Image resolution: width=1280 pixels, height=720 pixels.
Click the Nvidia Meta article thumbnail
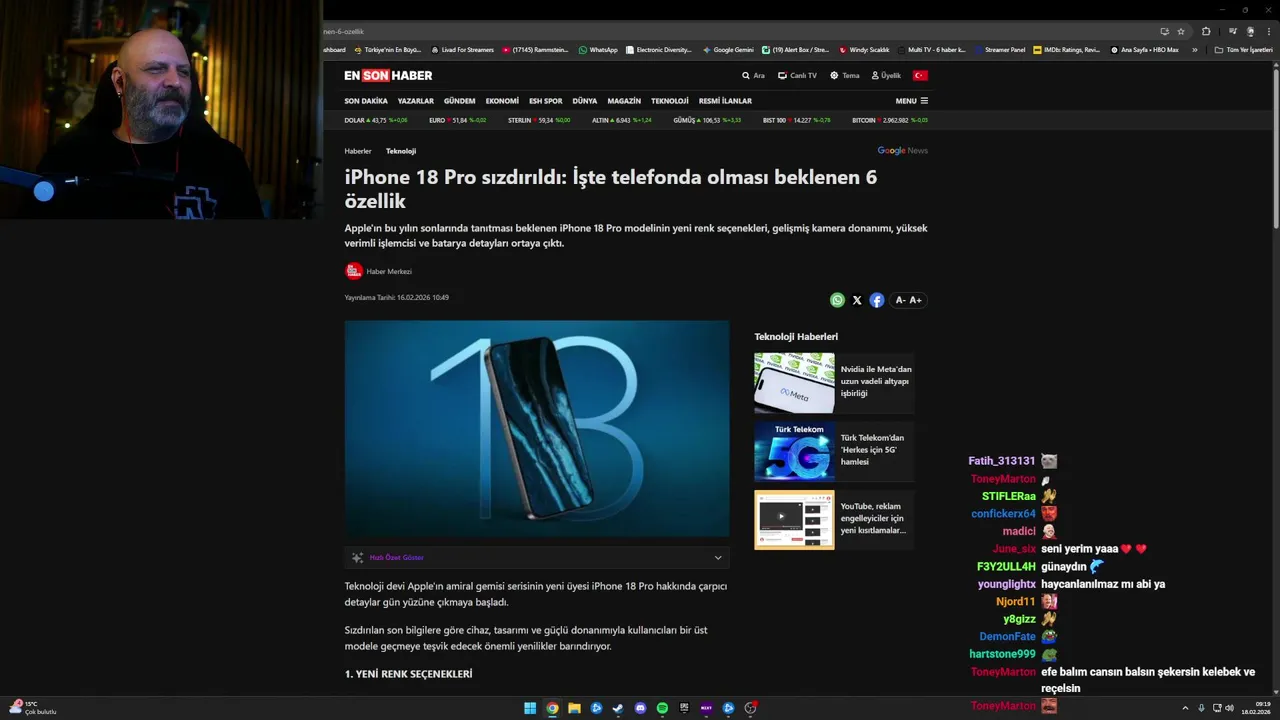coord(794,382)
